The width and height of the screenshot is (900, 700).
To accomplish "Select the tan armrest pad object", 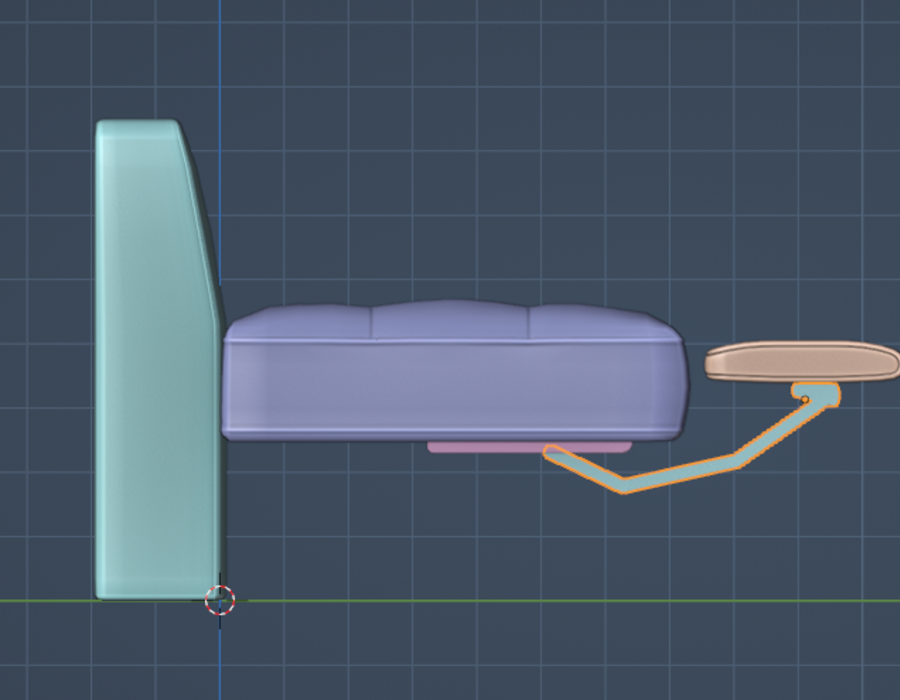I will (802, 361).
